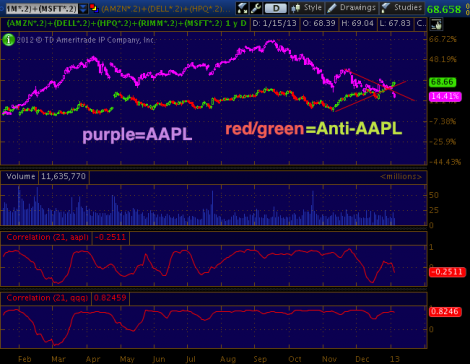Click the volume value 11,635,770
Screen dimensions: 470x364
point(63,176)
